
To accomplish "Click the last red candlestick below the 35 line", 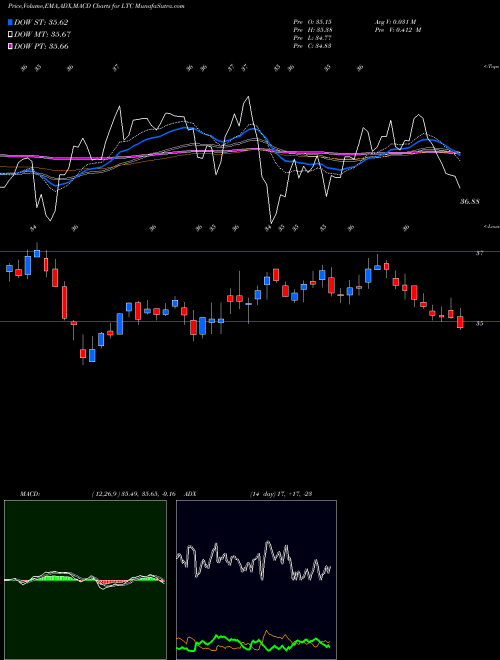I will click(460, 322).
